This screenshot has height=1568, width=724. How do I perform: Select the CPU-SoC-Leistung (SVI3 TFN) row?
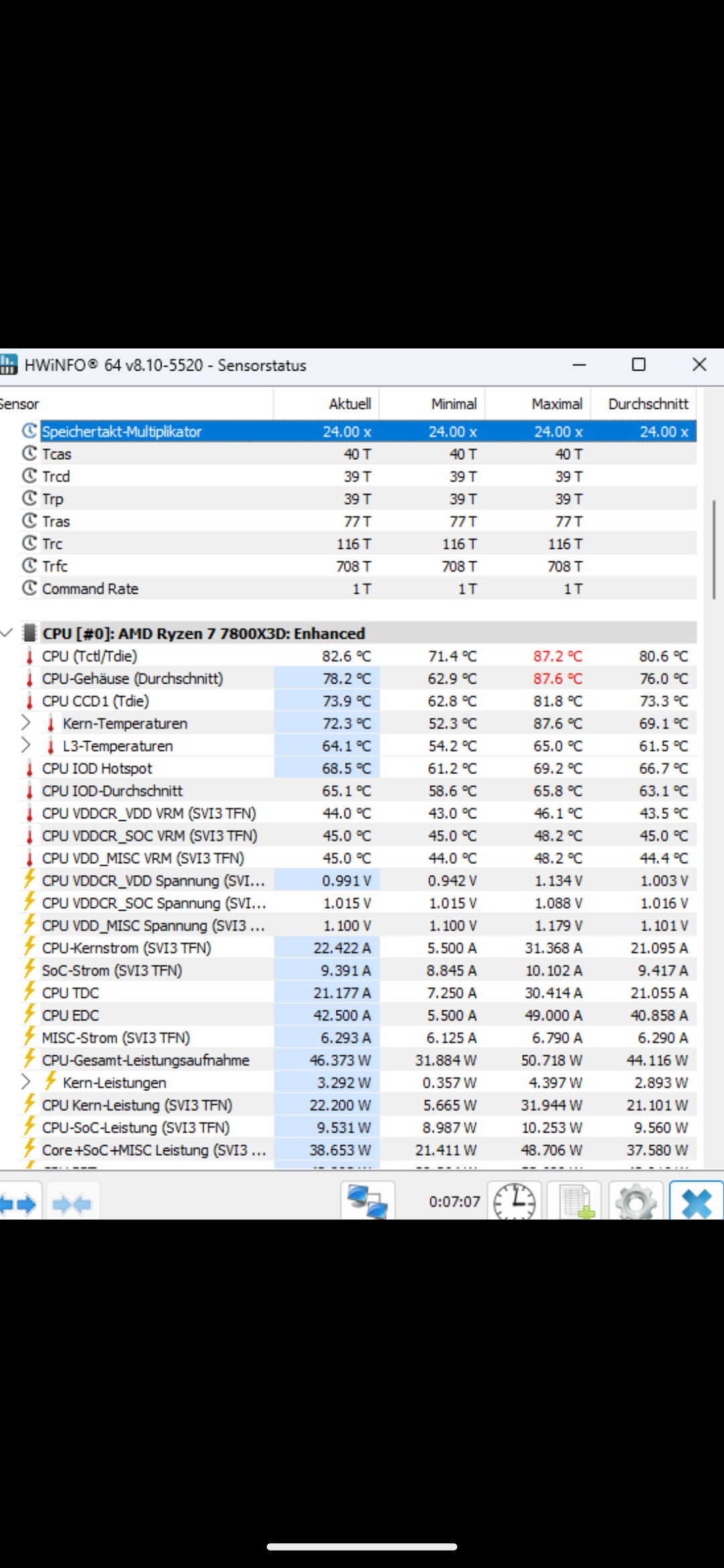pyautogui.click(x=358, y=1127)
